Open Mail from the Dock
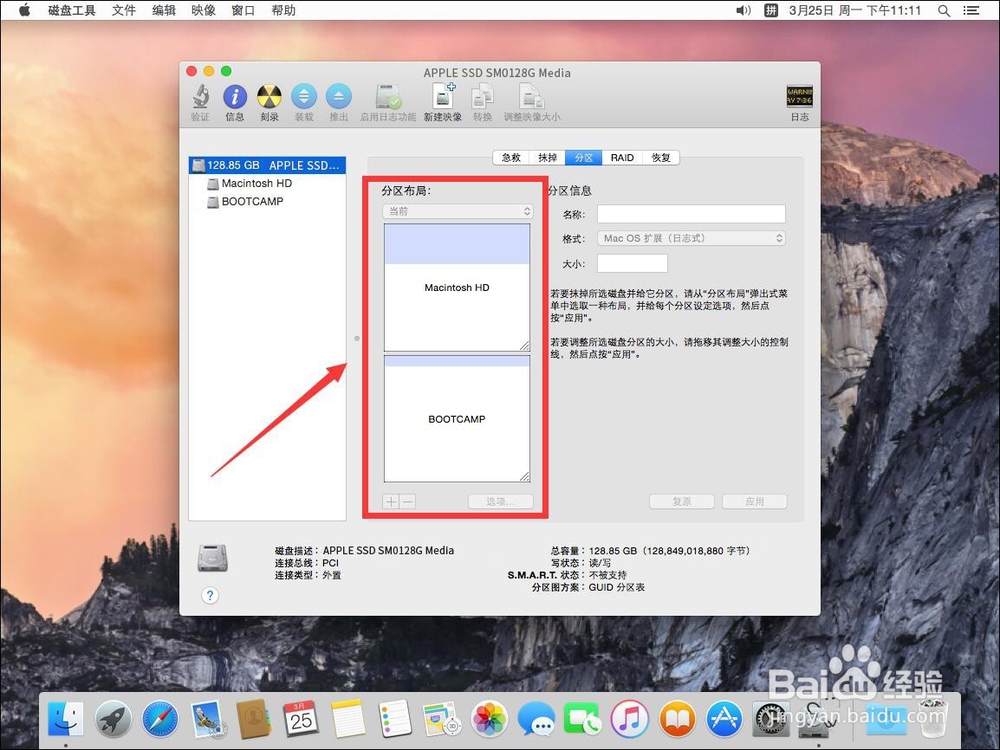The height and width of the screenshot is (750, 1000). [207, 719]
